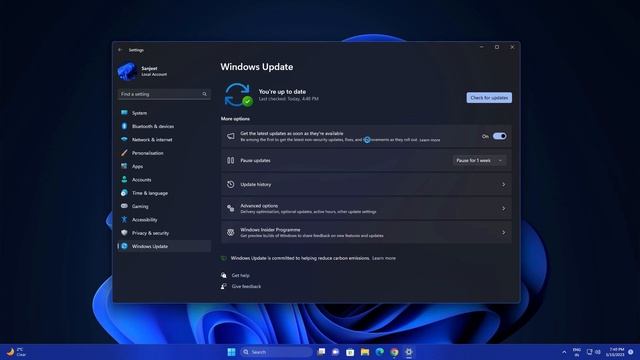640x360 pixels.
Task: Click the weather widget on the taskbar
Action: 16,352
